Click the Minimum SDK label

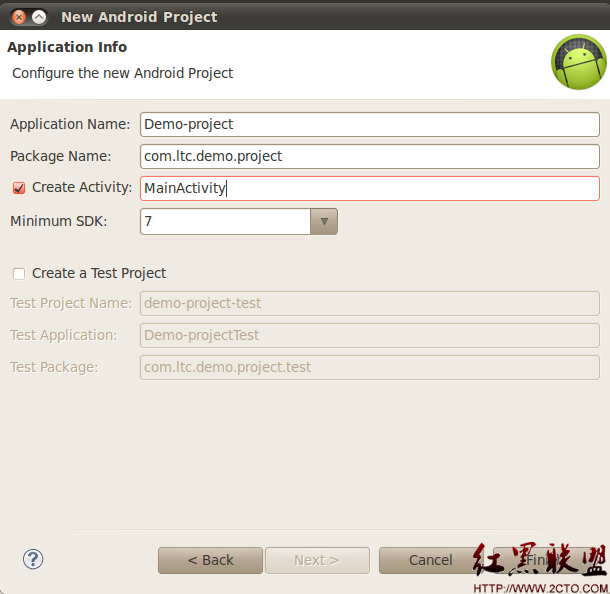tap(59, 221)
